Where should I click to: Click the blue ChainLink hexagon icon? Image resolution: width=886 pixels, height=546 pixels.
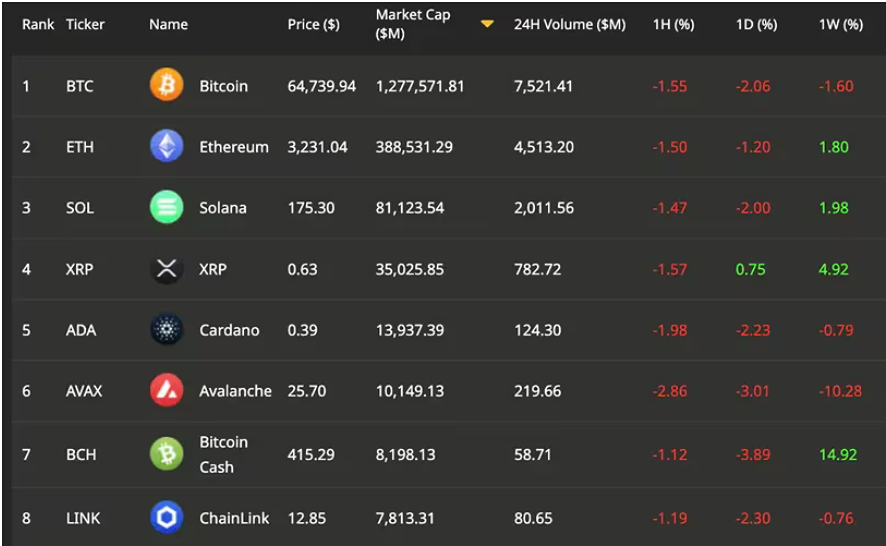click(x=167, y=518)
